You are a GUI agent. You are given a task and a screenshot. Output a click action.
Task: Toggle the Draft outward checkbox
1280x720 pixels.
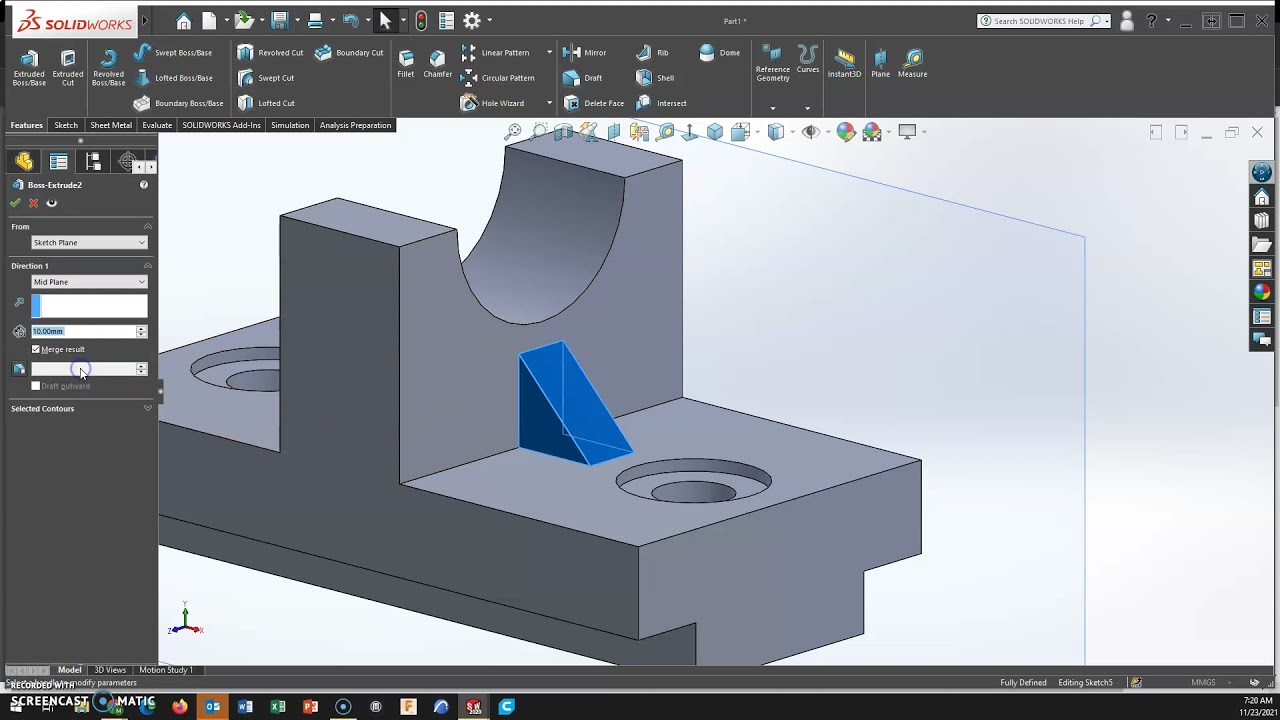(x=36, y=386)
